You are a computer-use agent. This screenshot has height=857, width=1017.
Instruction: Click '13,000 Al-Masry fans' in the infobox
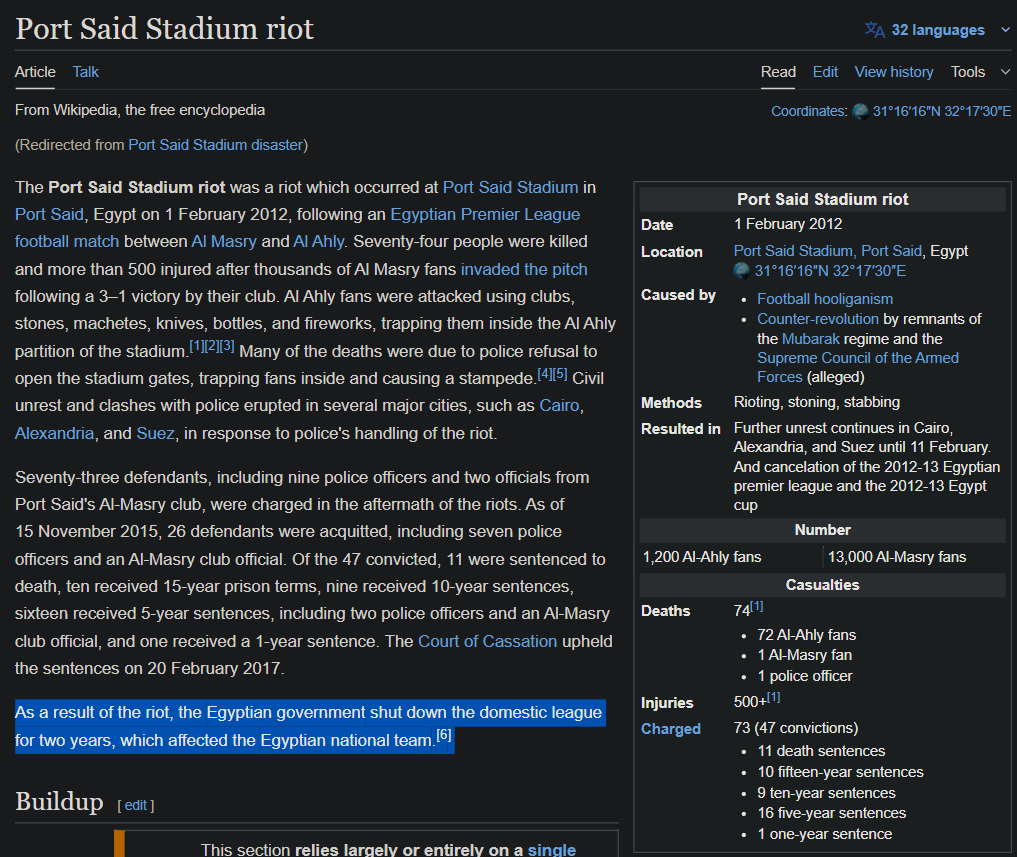[897, 557]
